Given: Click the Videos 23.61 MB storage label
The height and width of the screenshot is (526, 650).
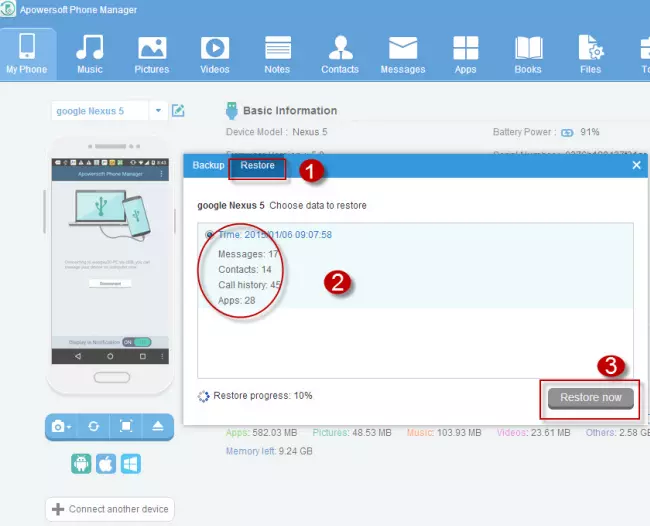Looking at the screenshot, I should (534, 433).
